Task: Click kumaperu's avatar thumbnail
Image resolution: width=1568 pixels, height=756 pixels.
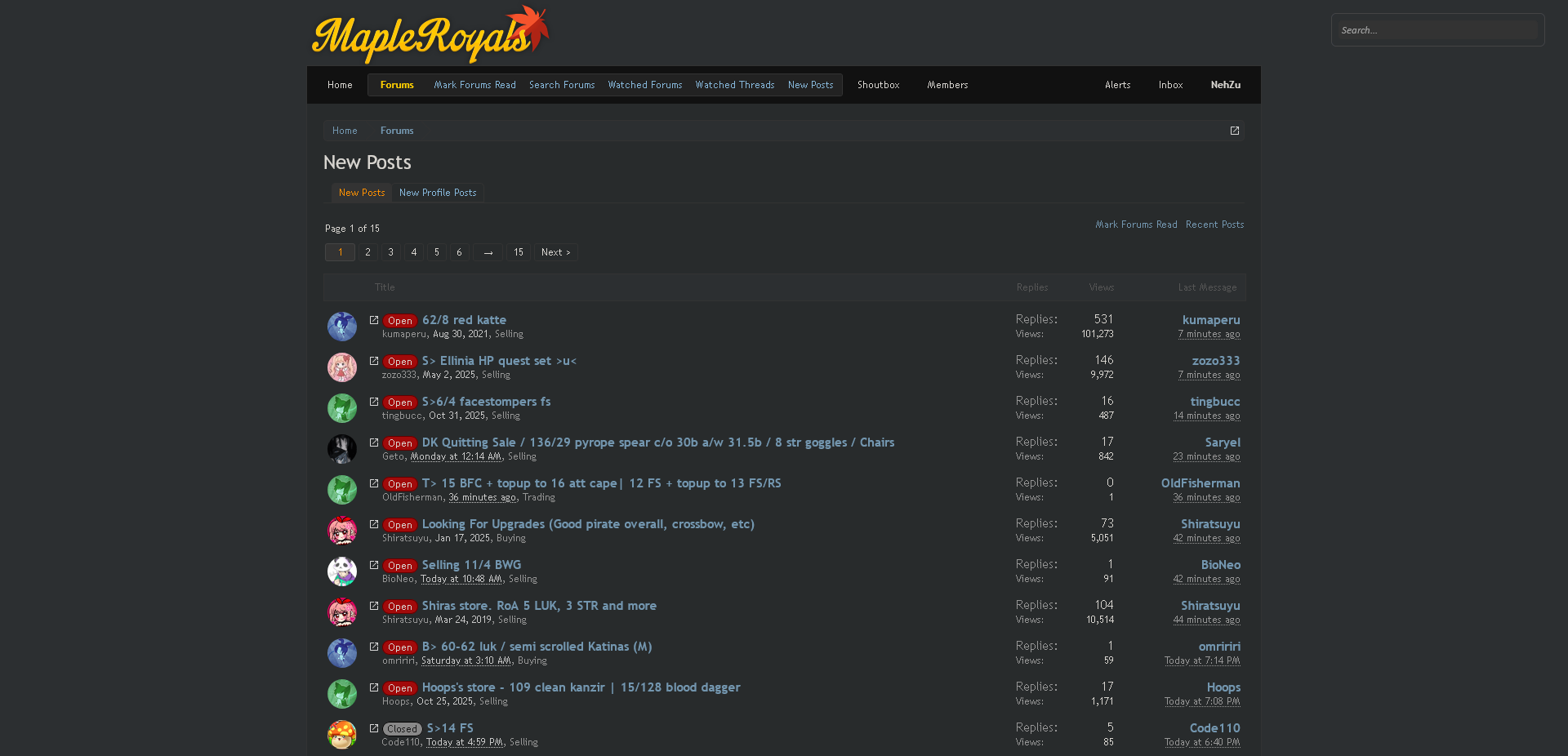Action: coord(341,327)
